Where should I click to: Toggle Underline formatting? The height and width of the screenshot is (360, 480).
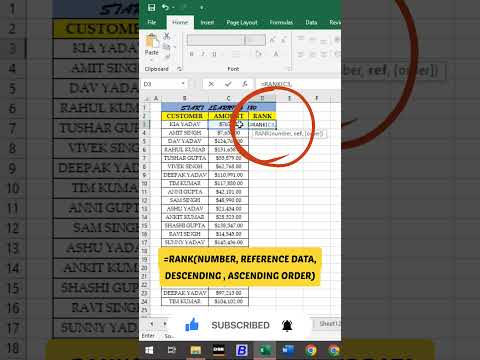(214, 54)
